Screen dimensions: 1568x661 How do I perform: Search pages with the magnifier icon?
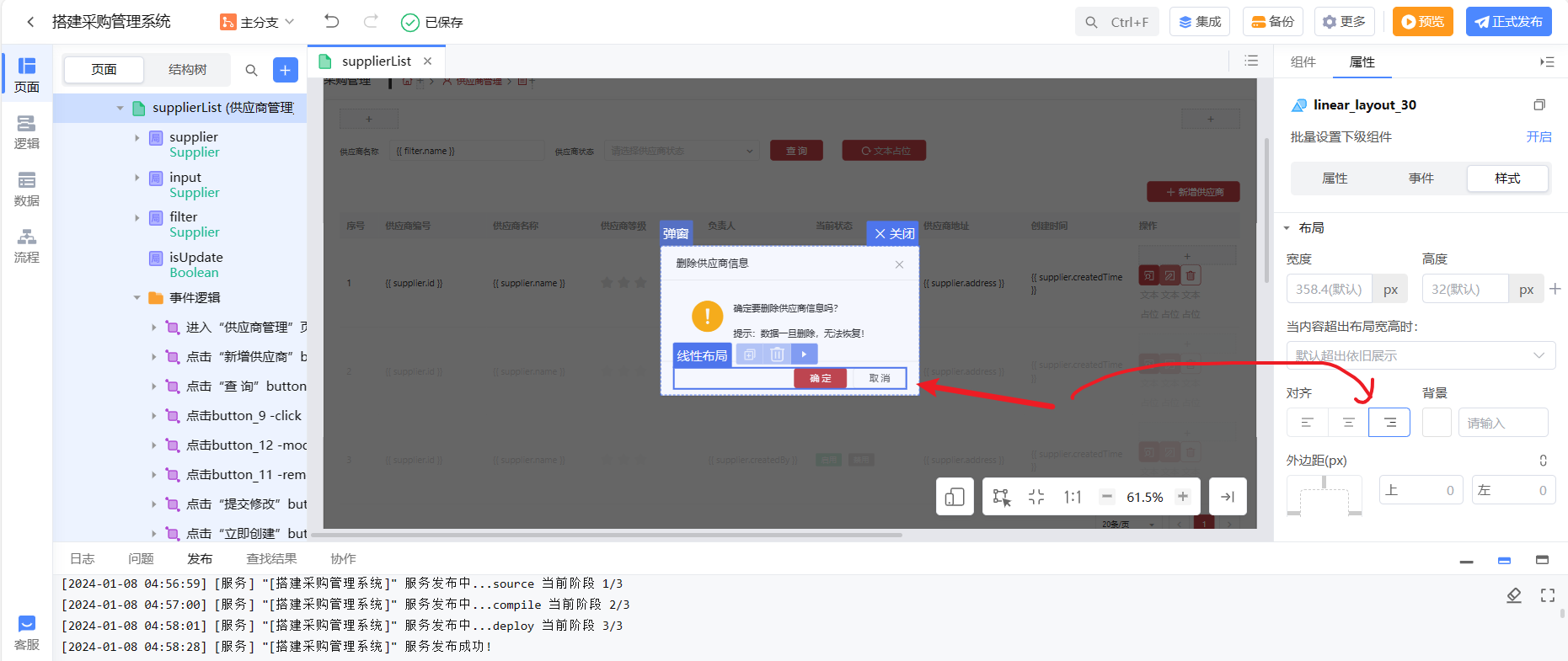251,70
